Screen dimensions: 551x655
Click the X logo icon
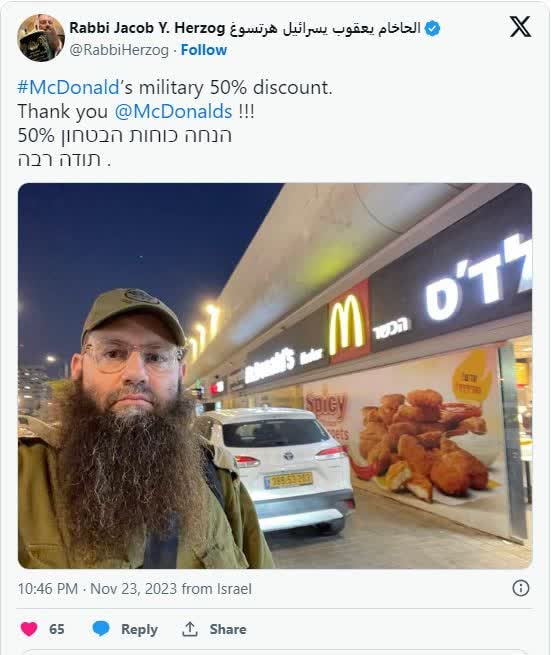tap(520, 27)
